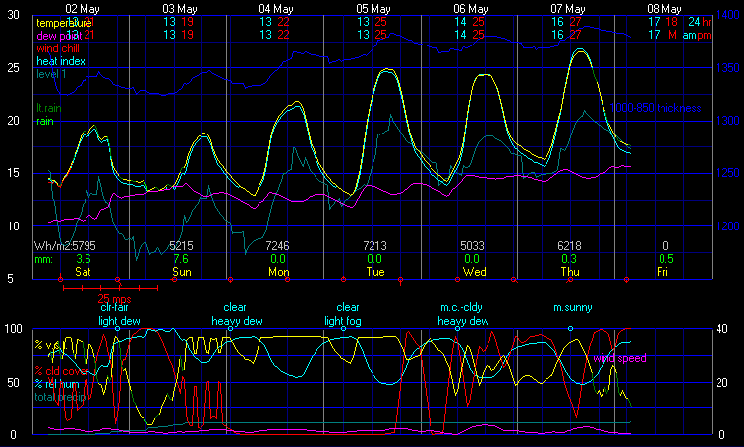Click the '1350' thickness axis value

728,68
